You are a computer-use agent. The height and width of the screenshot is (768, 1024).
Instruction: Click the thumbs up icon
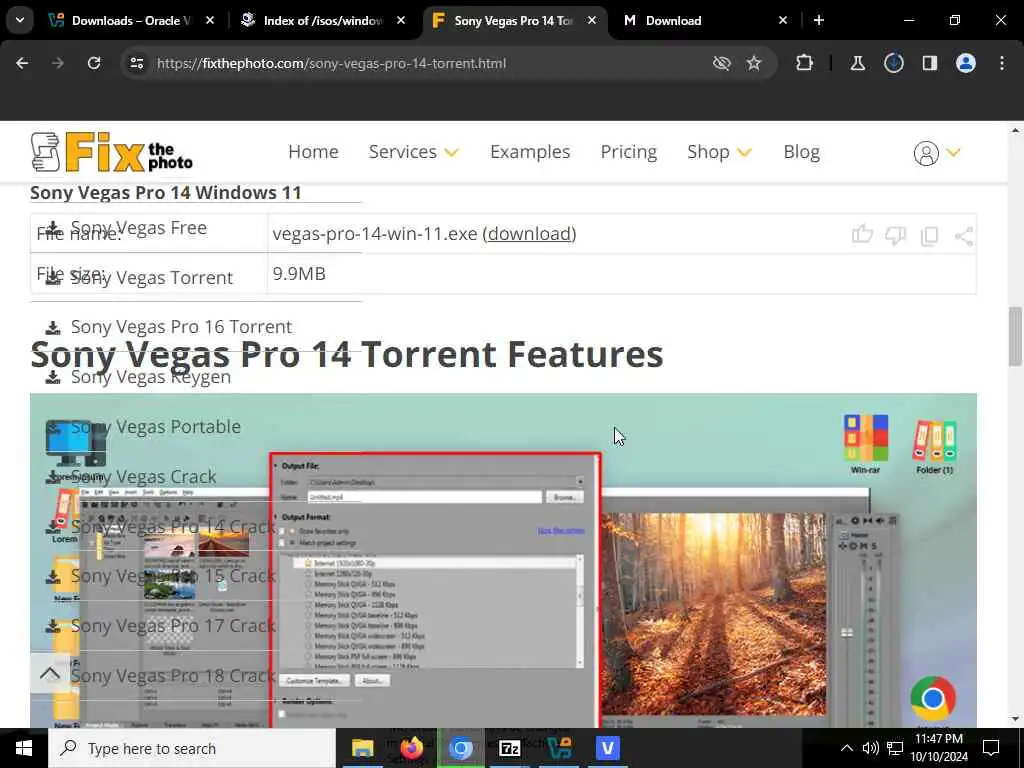click(x=862, y=234)
